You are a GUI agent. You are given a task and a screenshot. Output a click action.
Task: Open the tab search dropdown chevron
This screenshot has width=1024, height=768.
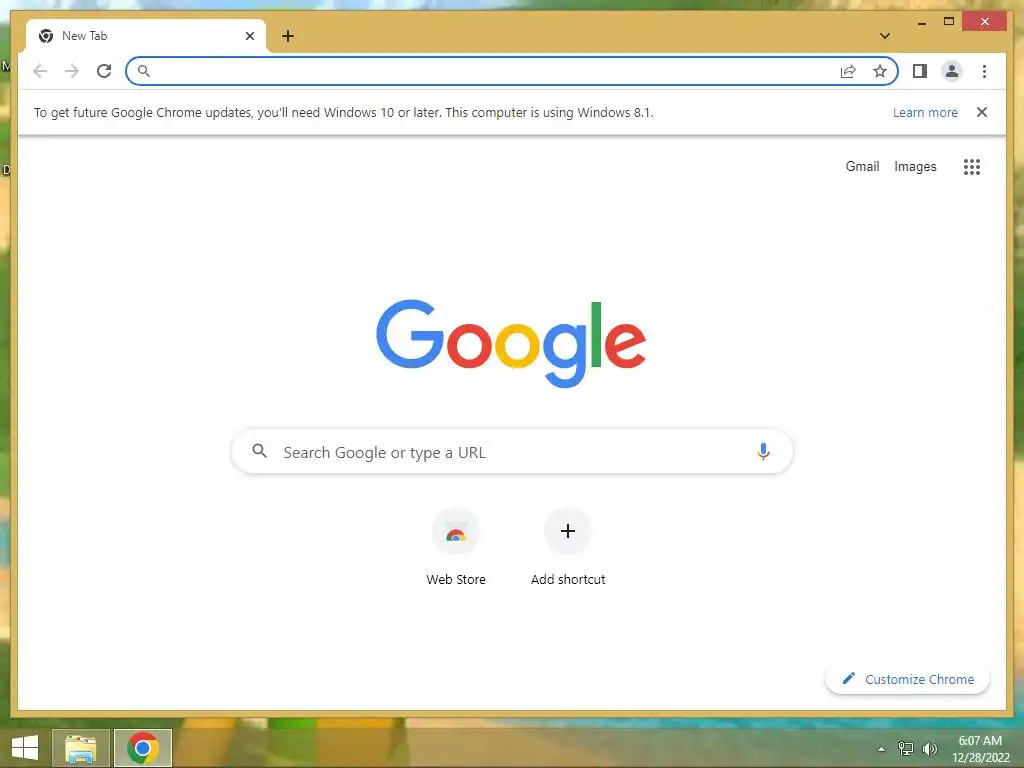pos(885,36)
